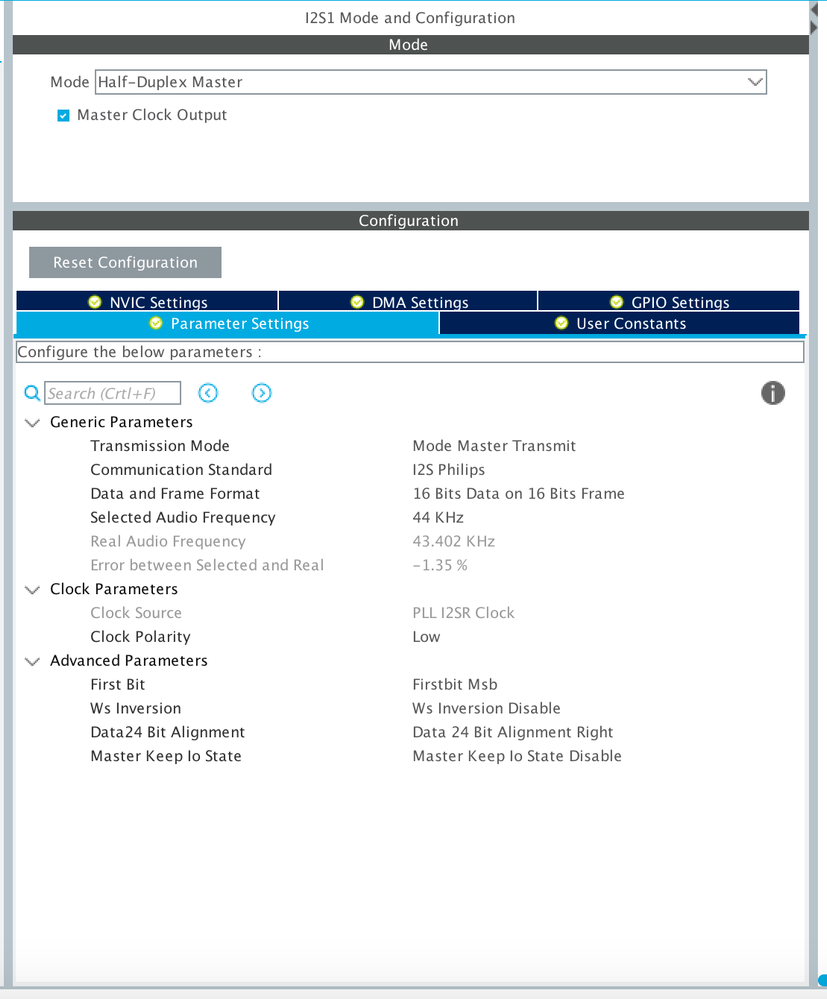Click the Firstbit Msb value

point(455,685)
